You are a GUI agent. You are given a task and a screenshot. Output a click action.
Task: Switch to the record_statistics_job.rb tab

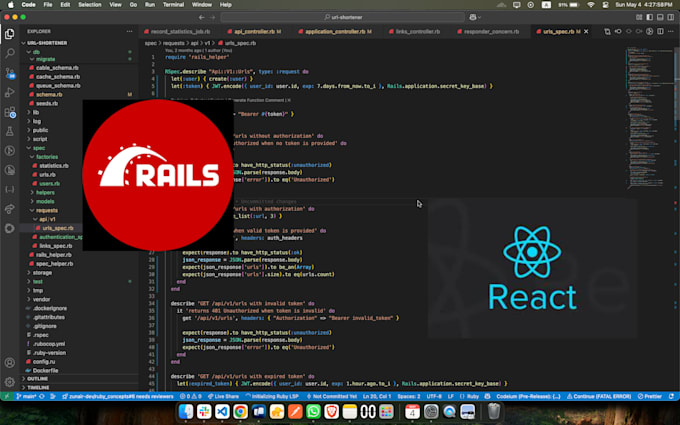coord(180,32)
